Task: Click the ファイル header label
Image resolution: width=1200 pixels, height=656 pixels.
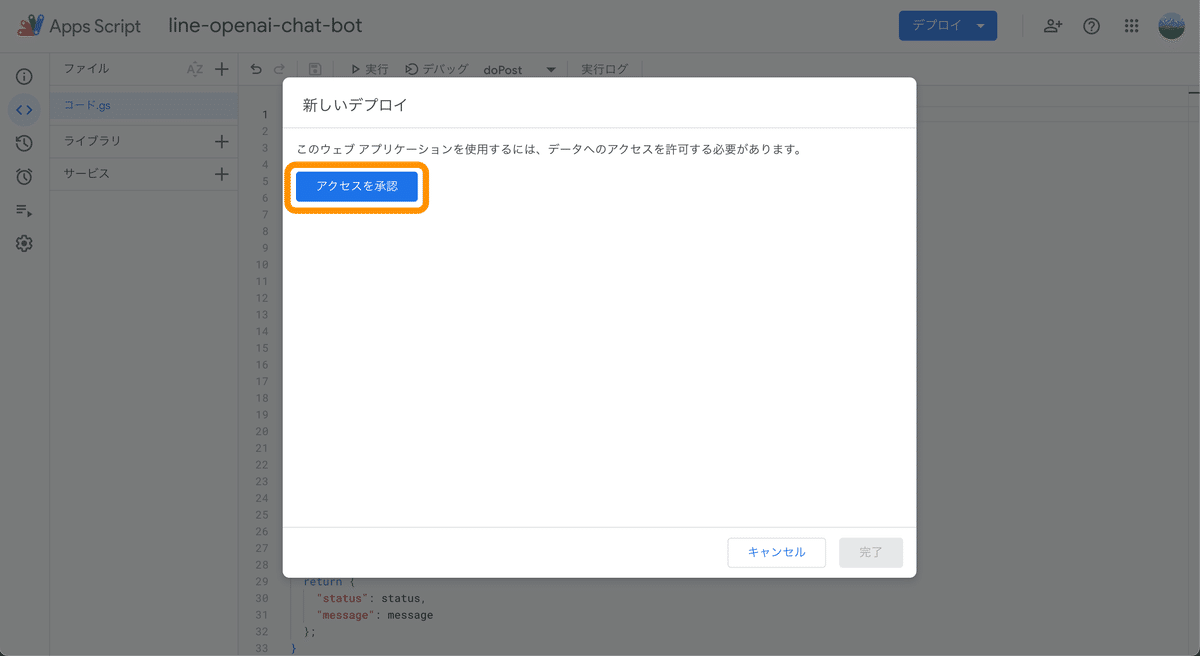Action: click(86, 69)
